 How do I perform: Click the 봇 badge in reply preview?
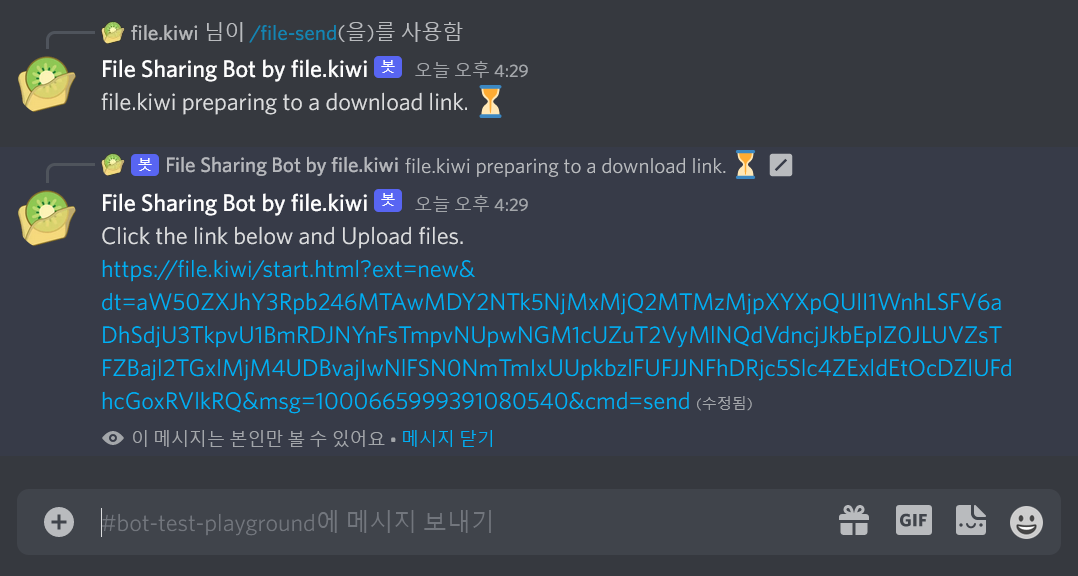[x=145, y=165]
